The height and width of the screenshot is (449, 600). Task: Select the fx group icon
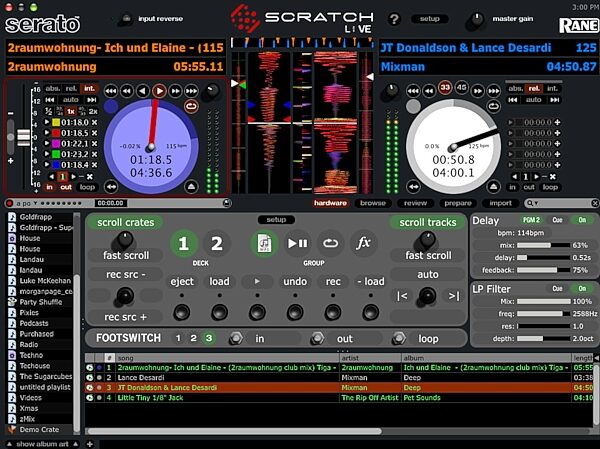[363, 243]
